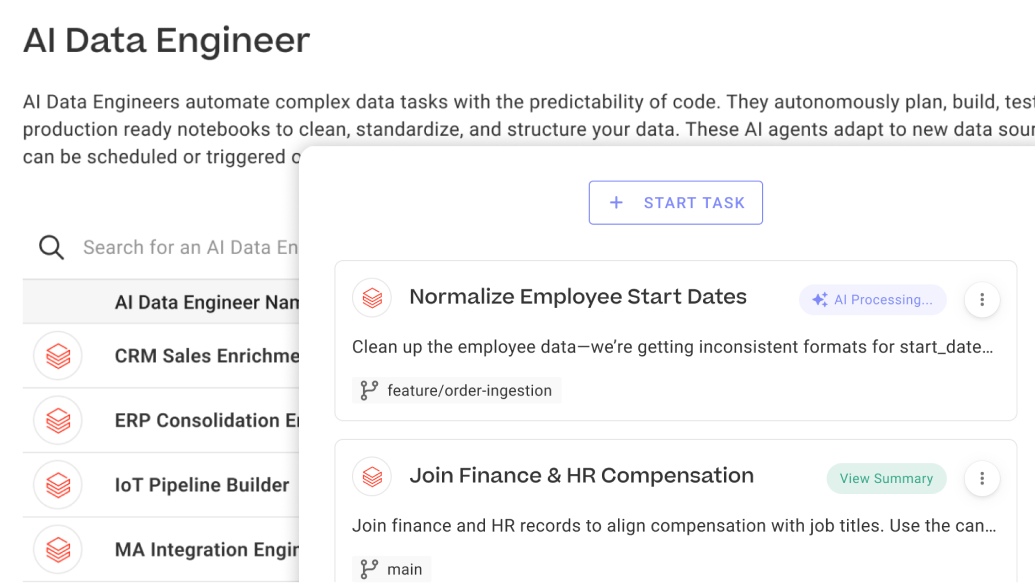Open the Normalize Employee Start Dates task

click(578, 296)
